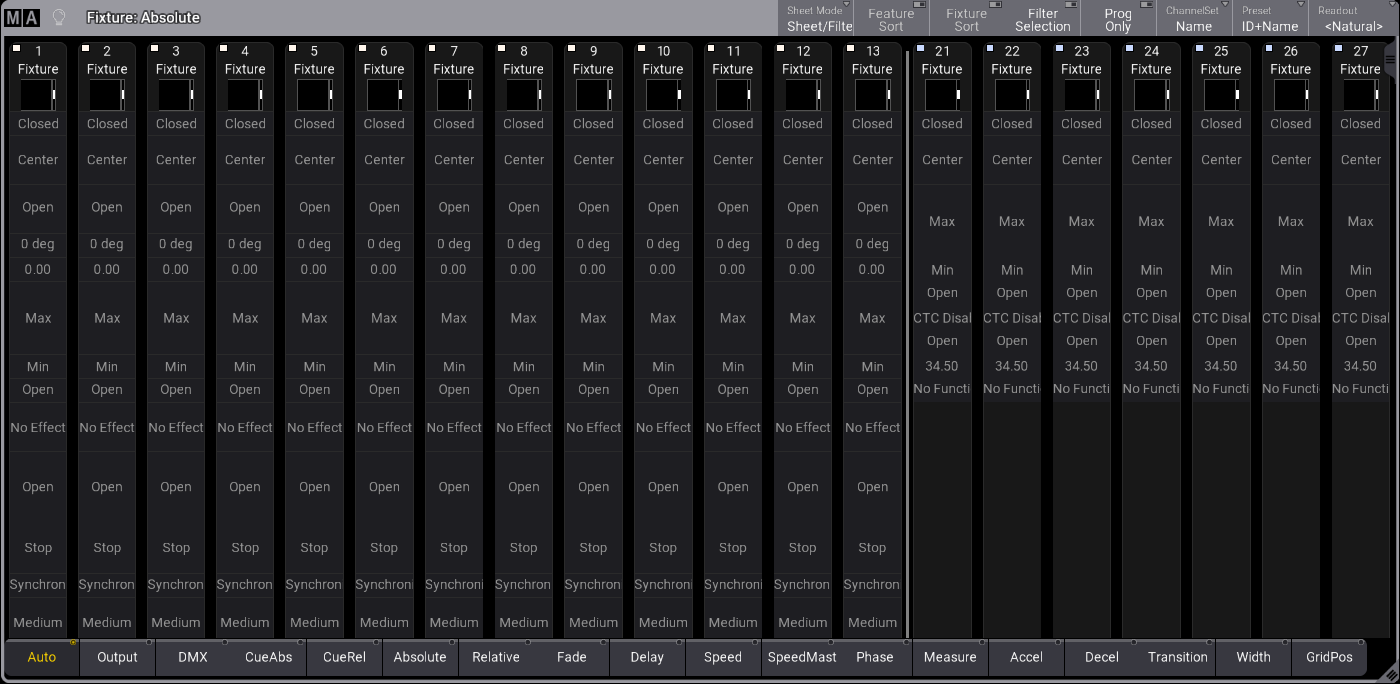Image resolution: width=1400 pixels, height=684 pixels.
Task: Enable Prog Only filter
Action: [x=1117, y=19]
